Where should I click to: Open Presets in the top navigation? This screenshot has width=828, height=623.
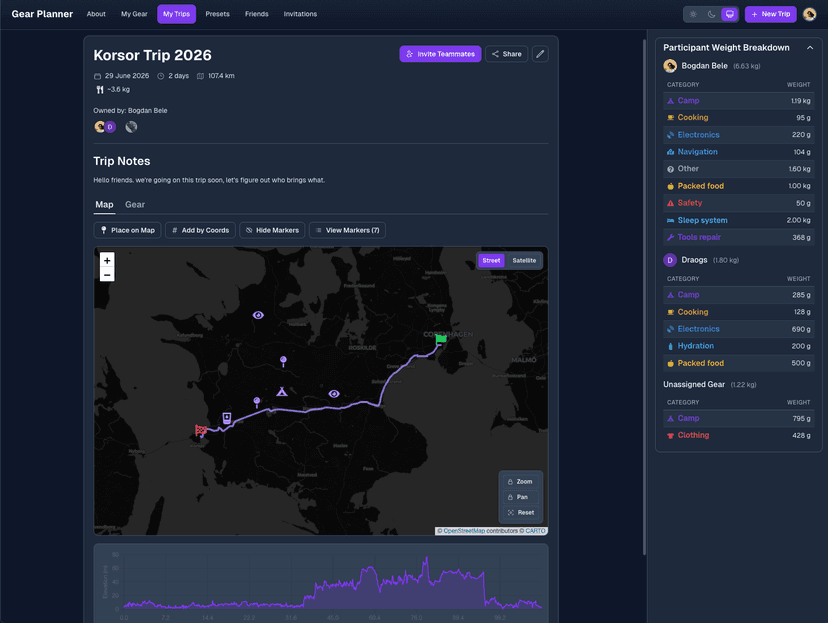(217, 14)
